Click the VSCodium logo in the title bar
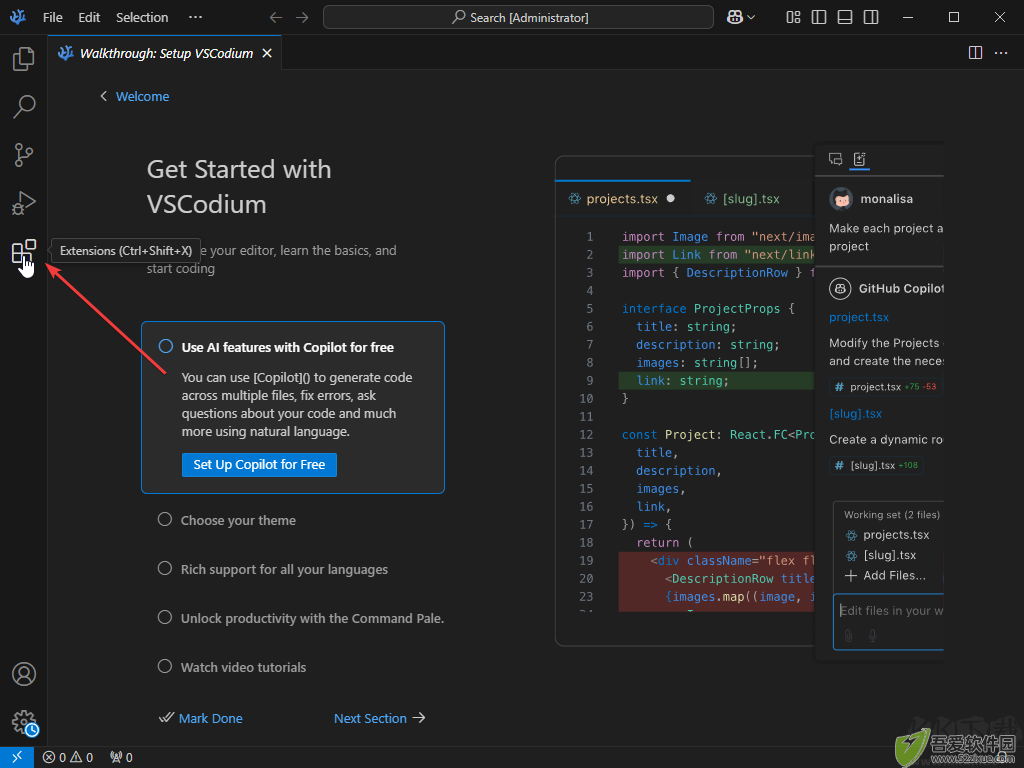 18,17
